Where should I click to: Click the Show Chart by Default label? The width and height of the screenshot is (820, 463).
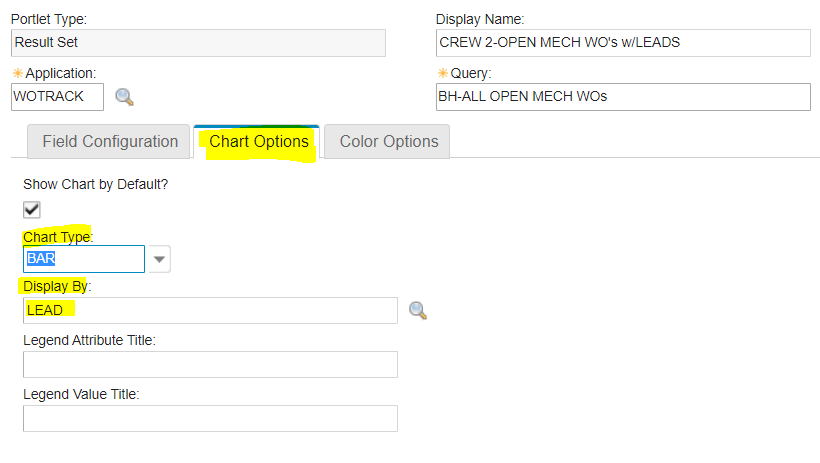click(95, 185)
